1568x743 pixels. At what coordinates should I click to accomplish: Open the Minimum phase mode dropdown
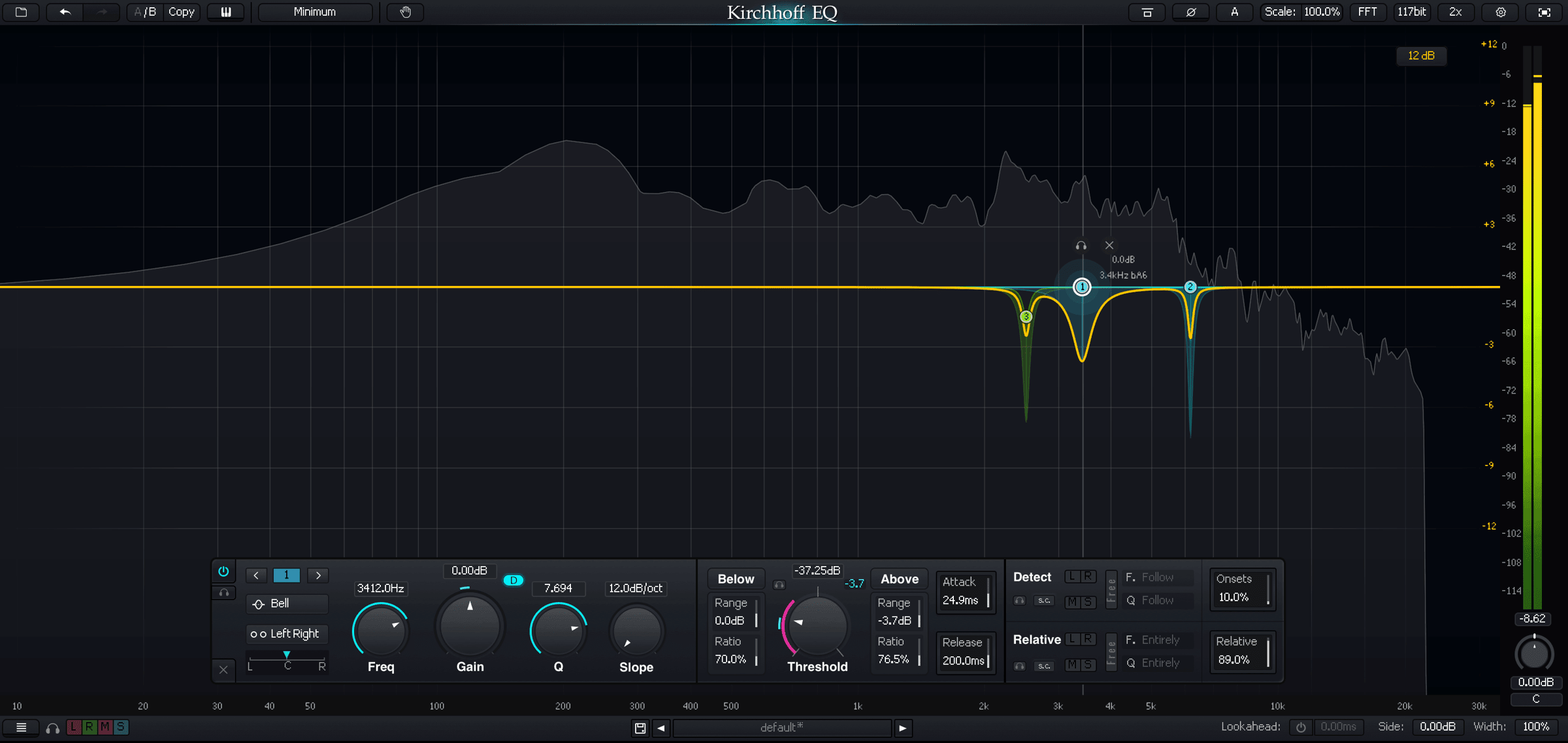(x=315, y=12)
